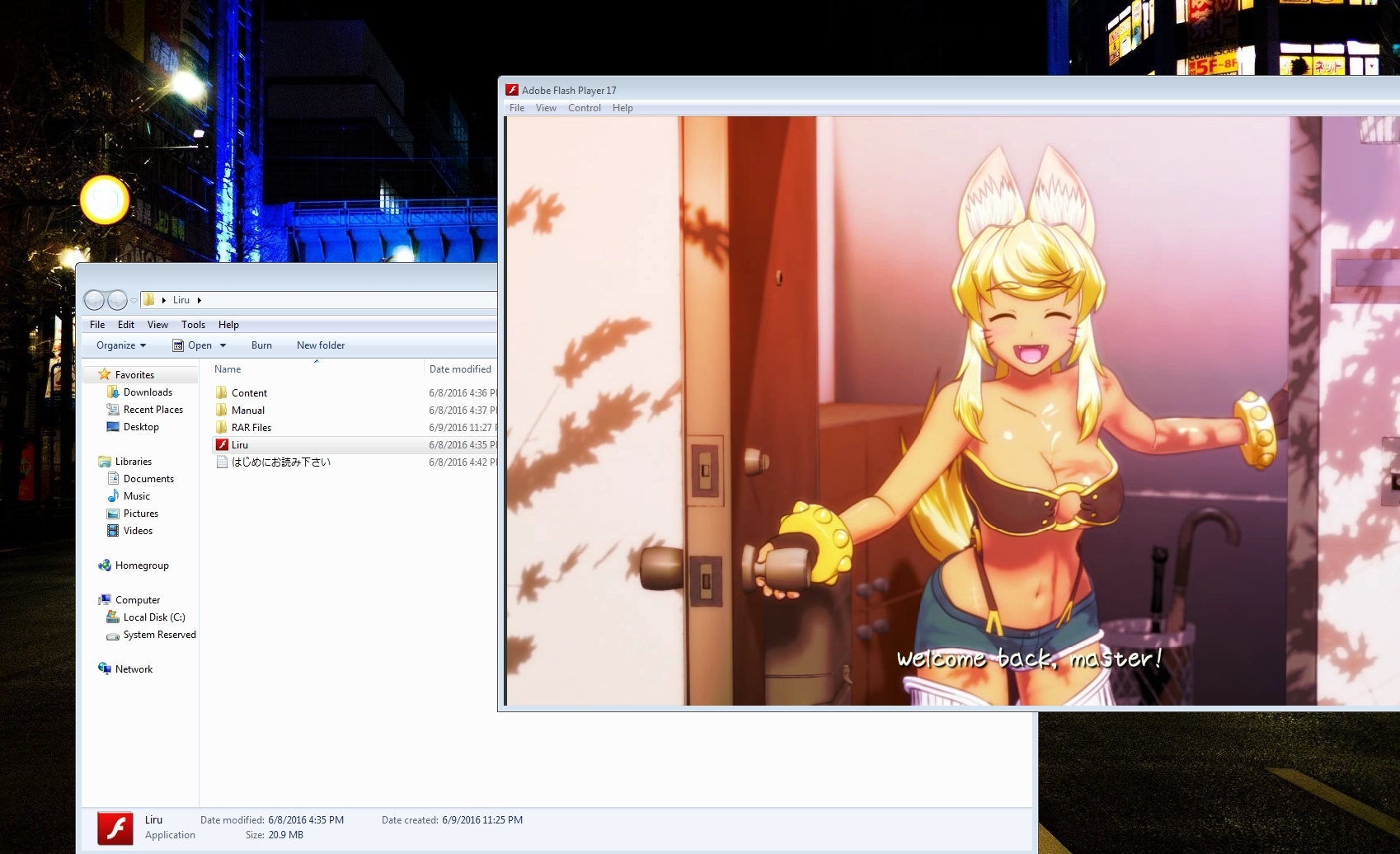Open Recent Places in navigation pane
Viewport: 1400px width, 854px height.
pos(153,410)
